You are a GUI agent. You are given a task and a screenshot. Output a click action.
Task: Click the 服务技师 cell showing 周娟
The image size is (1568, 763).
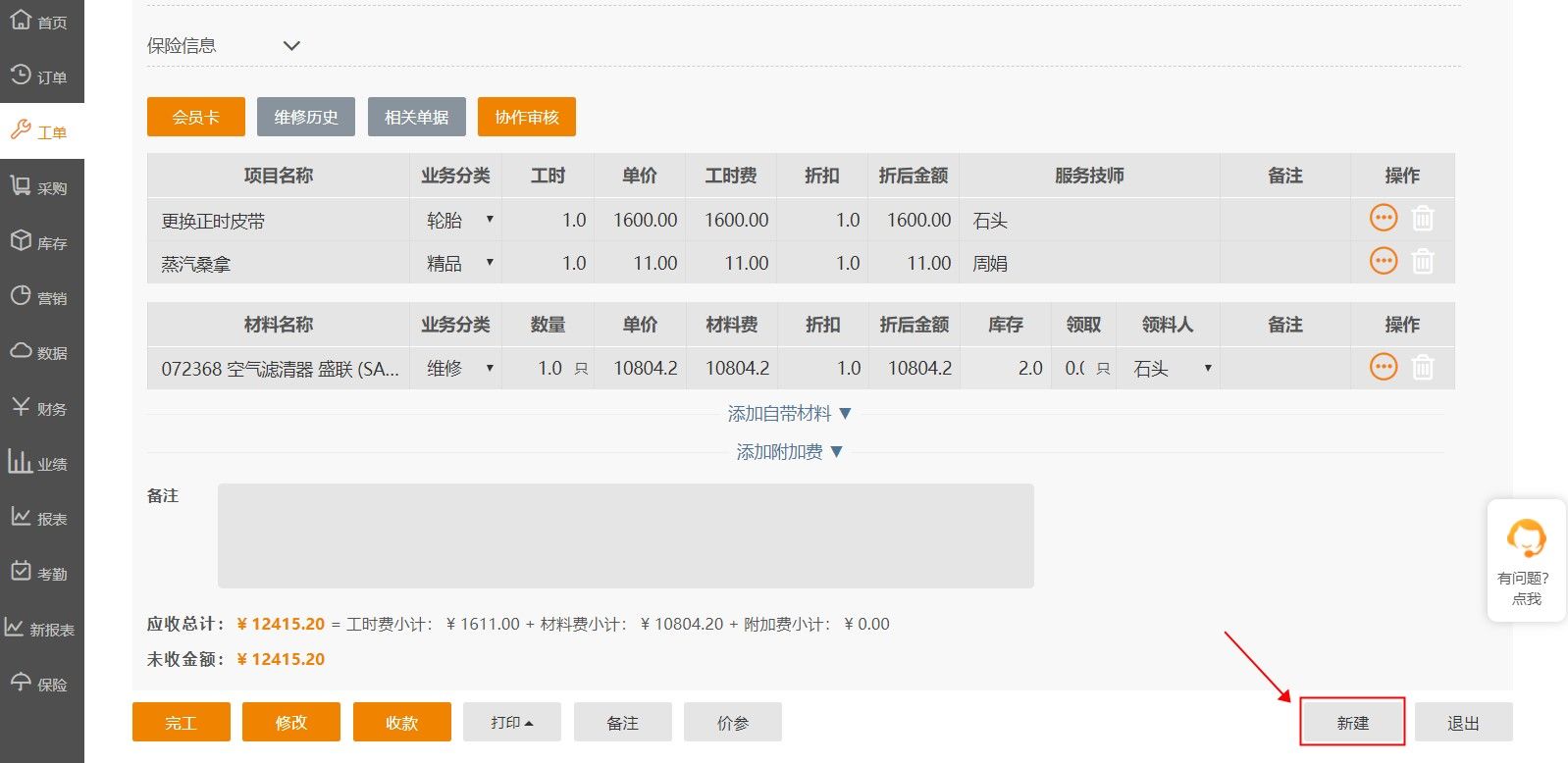pos(1089,263)
